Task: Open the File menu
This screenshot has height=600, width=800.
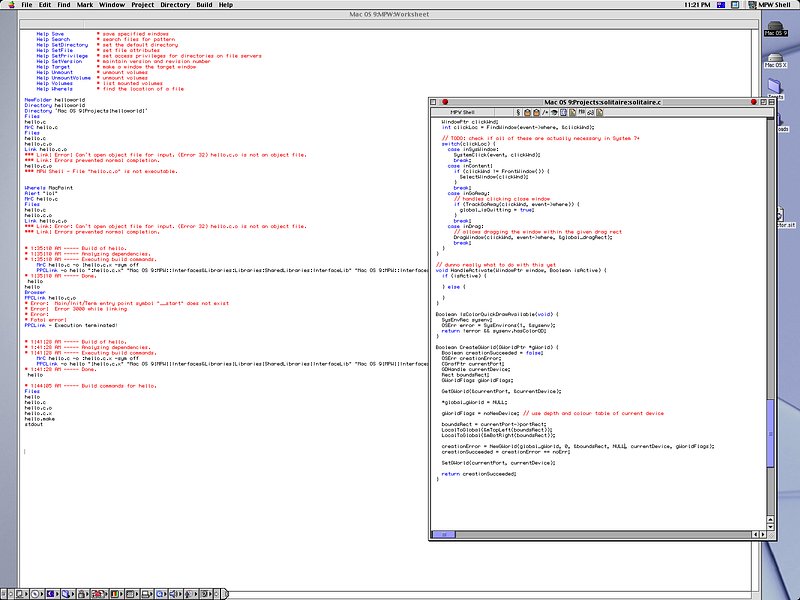Action: click(x=27, y=5)
